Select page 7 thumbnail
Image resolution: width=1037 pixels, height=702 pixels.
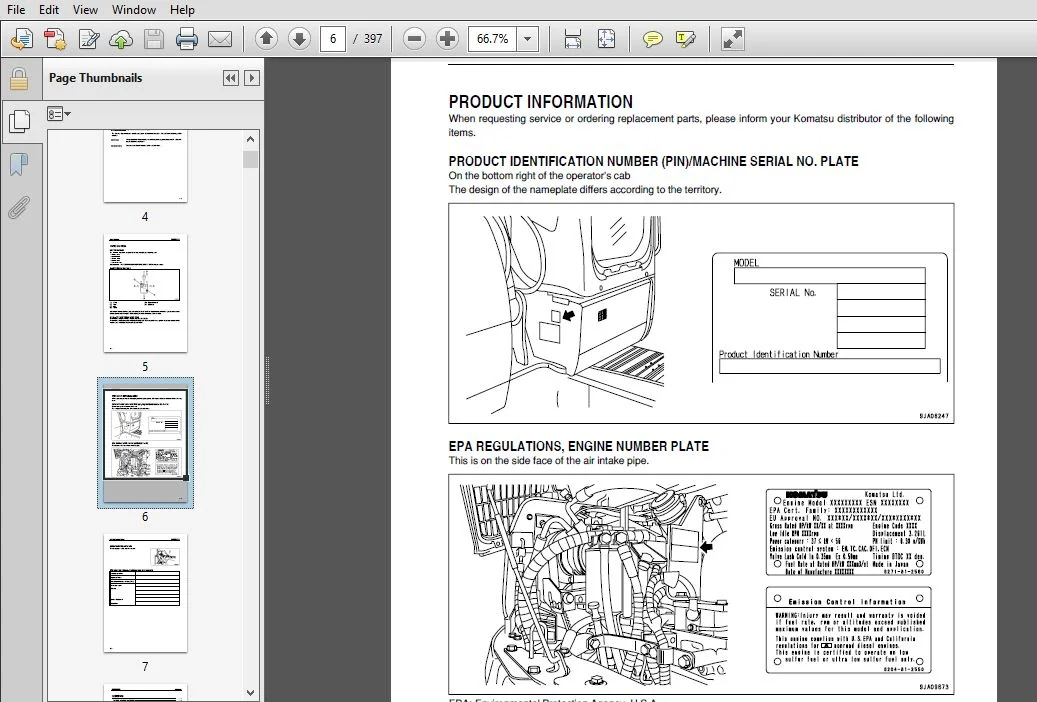point(145,593)
